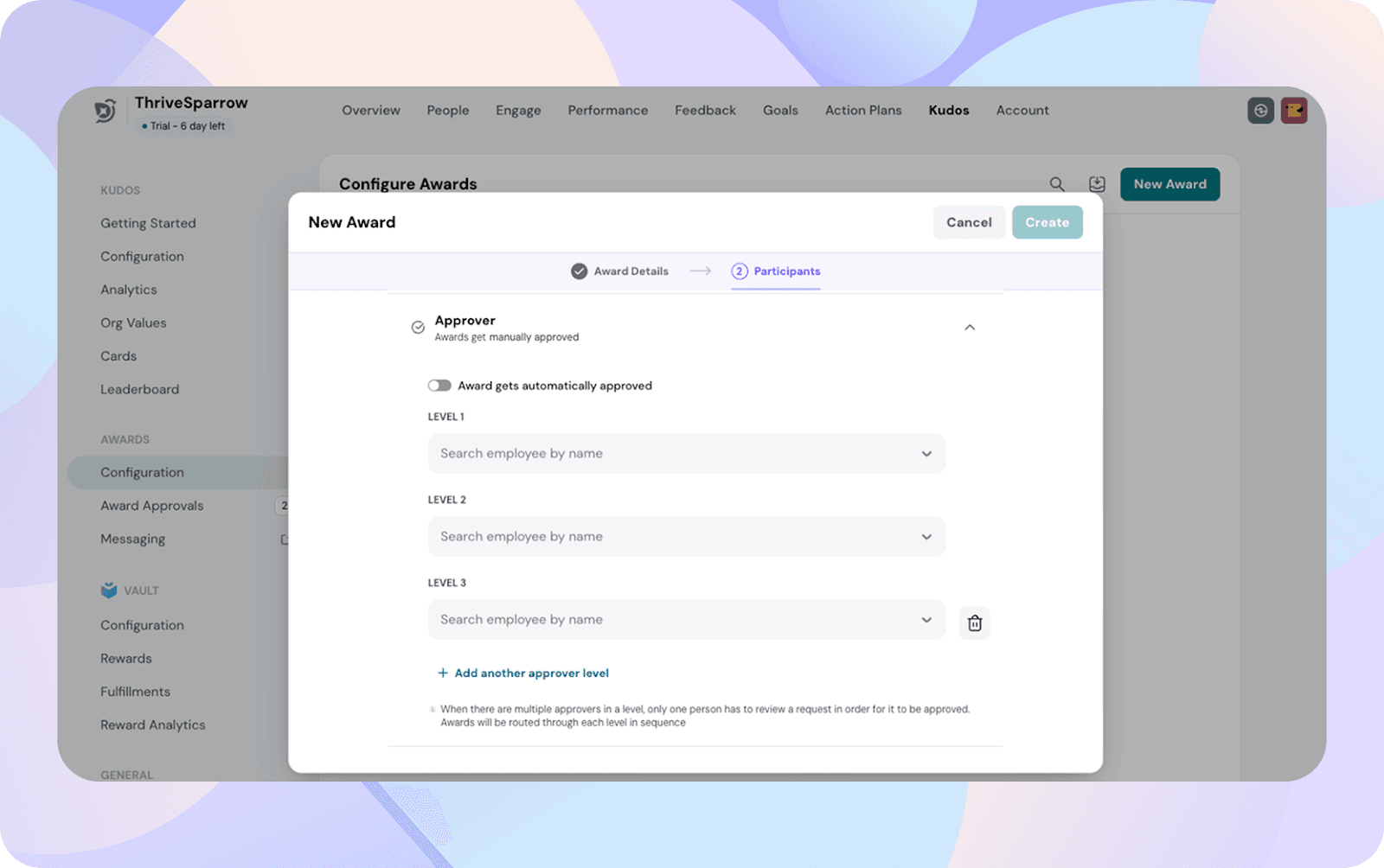
Task: Click the 'New Award' dialog title
Action: click(x=352, y=222)
